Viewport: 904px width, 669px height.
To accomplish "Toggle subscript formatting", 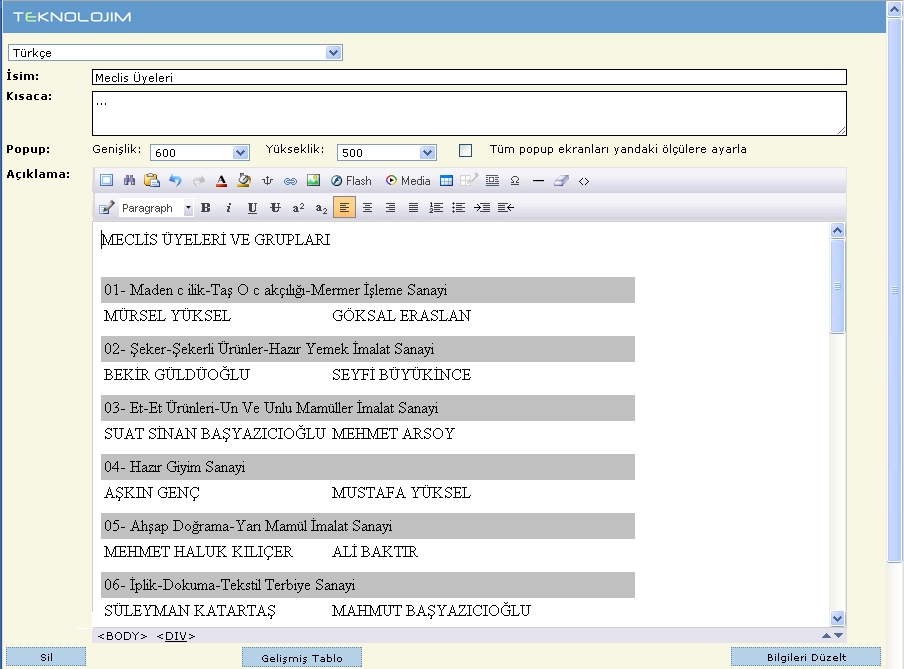I will click(x=321, y=208).
